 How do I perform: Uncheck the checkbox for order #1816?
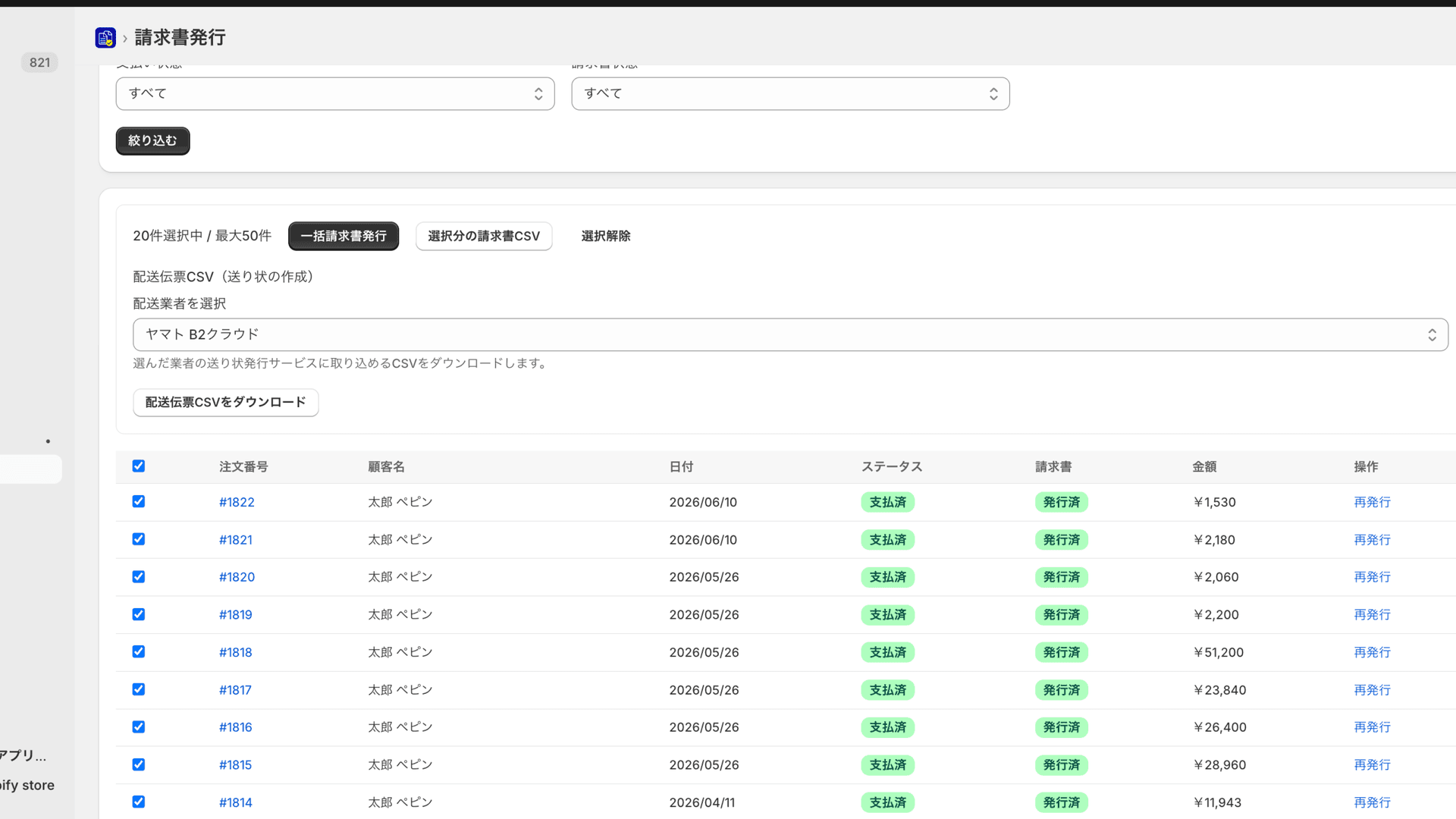(139, 726)
